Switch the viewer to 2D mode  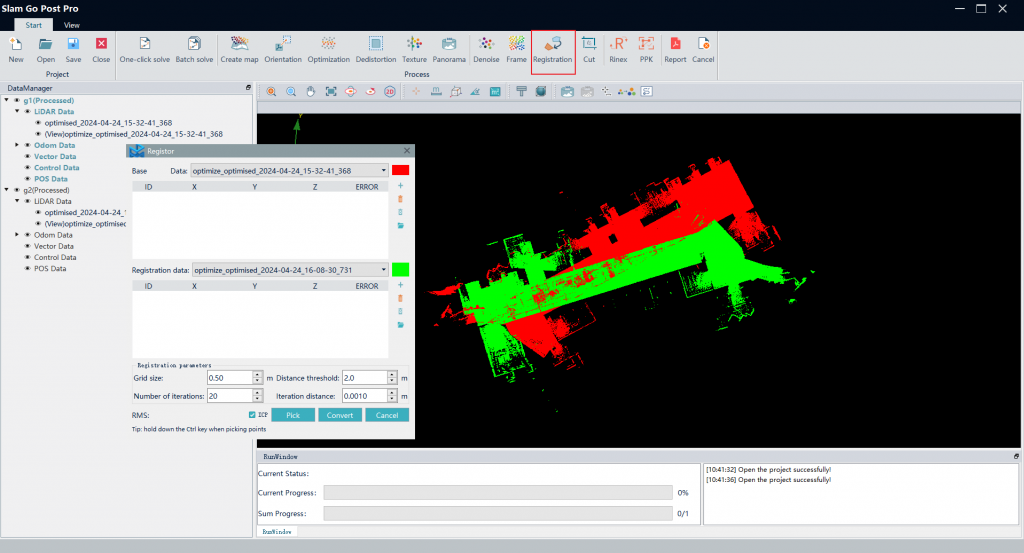click(x=390, y=92)
